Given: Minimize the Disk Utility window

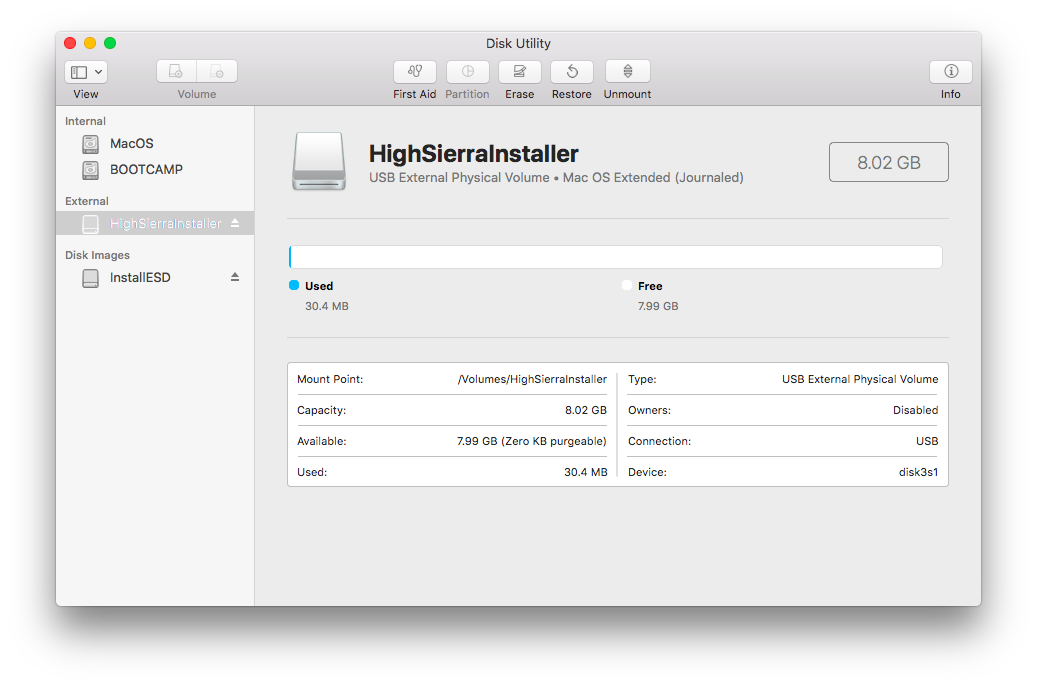Looking at the screenshot, I should (x=90, y=43).
